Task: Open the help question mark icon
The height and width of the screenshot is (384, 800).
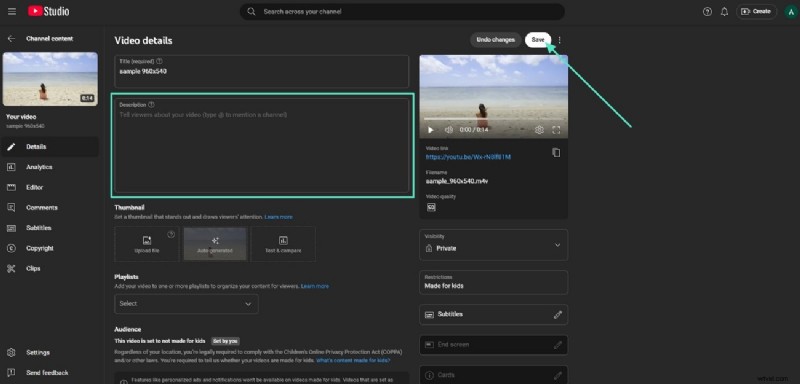Action: (x=707, y=12)
